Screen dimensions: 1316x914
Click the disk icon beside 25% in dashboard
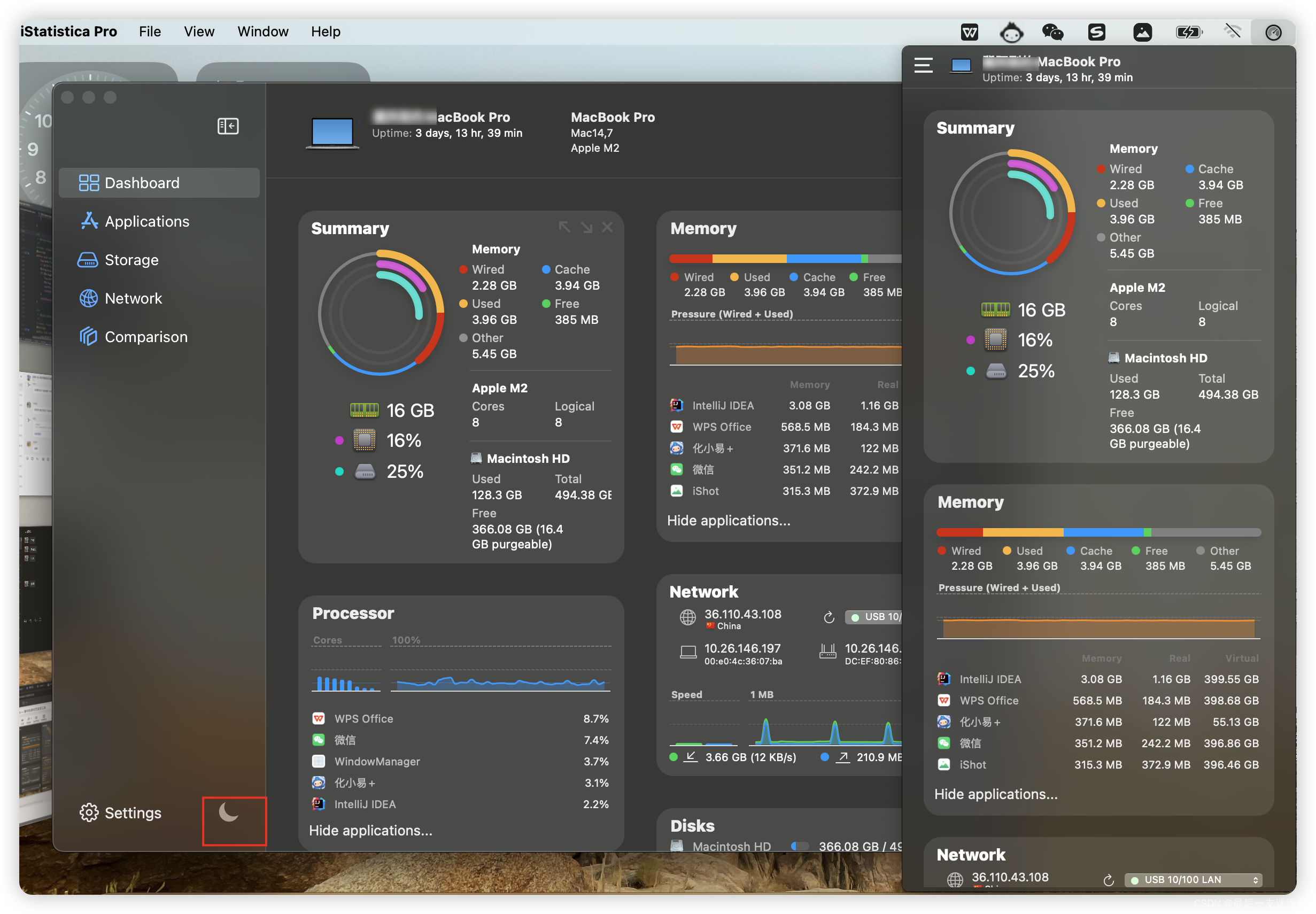coord(364,471)
